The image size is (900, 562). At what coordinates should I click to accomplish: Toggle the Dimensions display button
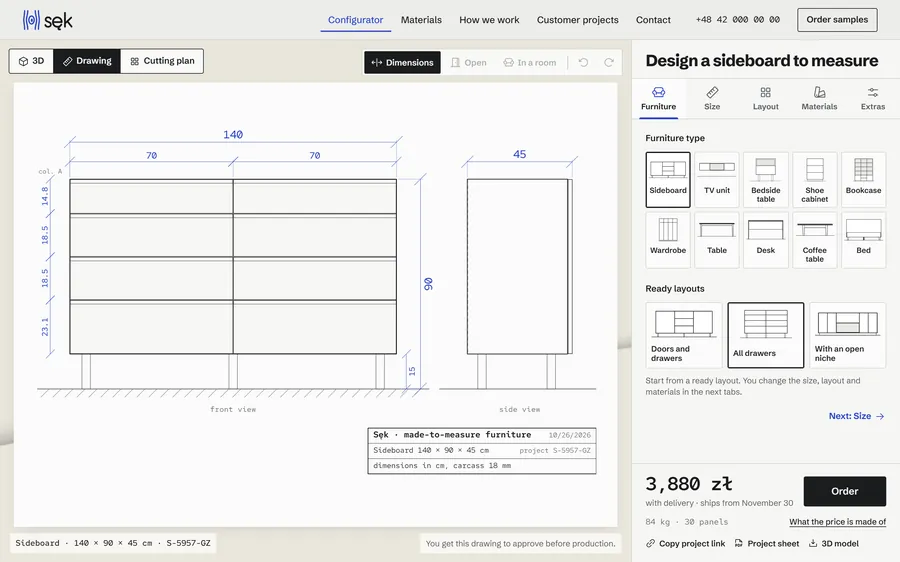click(x=402, y=63)
